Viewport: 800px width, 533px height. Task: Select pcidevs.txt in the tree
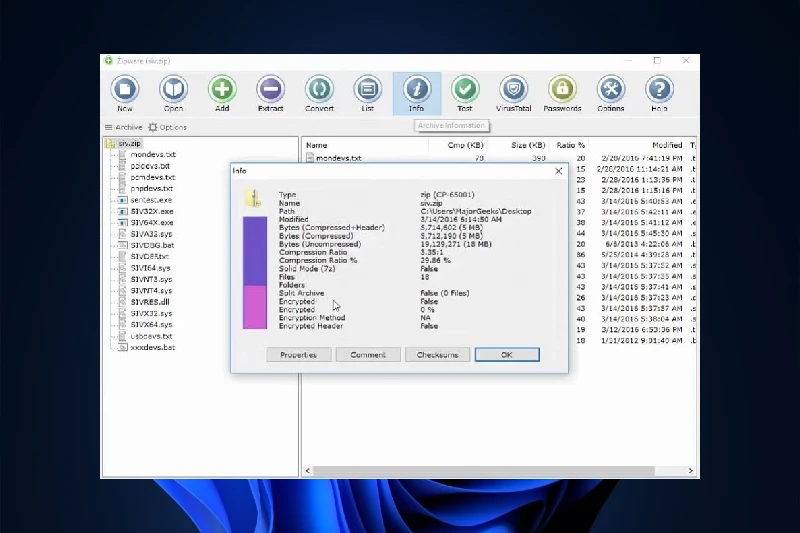click(149, 166)
